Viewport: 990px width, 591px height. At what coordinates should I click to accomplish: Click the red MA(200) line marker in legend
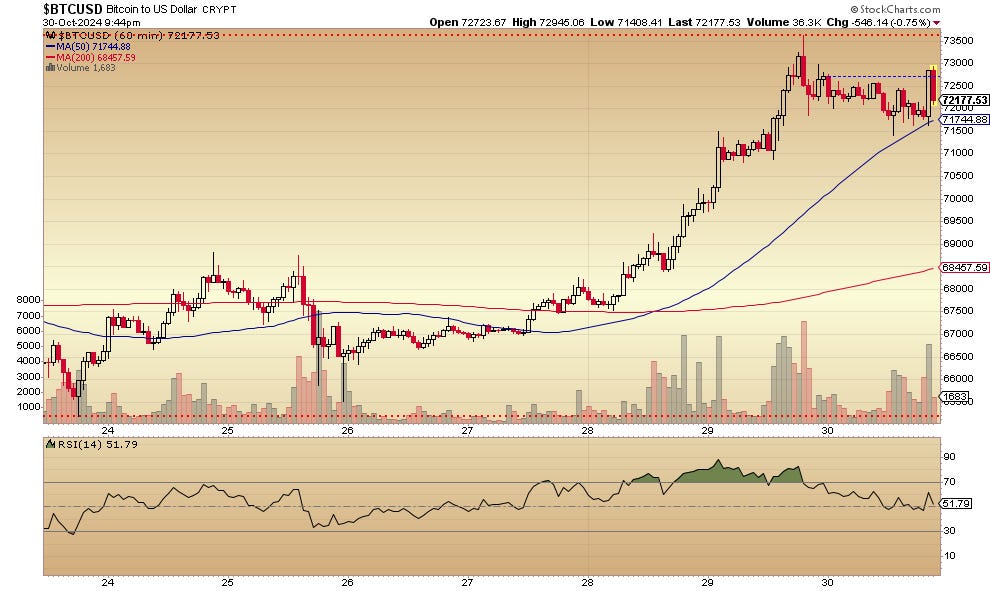pos(51,57)
